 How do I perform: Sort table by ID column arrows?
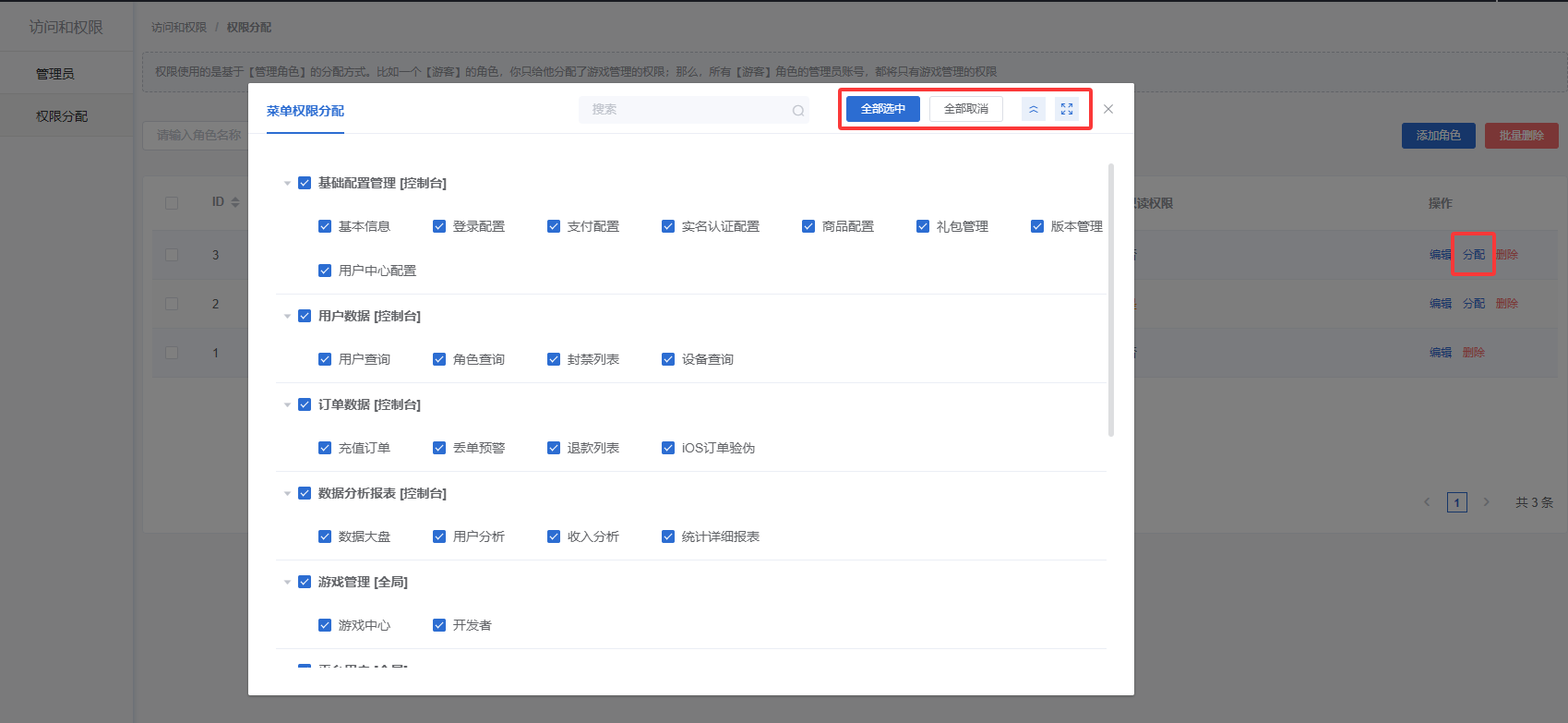coord(235,202)
